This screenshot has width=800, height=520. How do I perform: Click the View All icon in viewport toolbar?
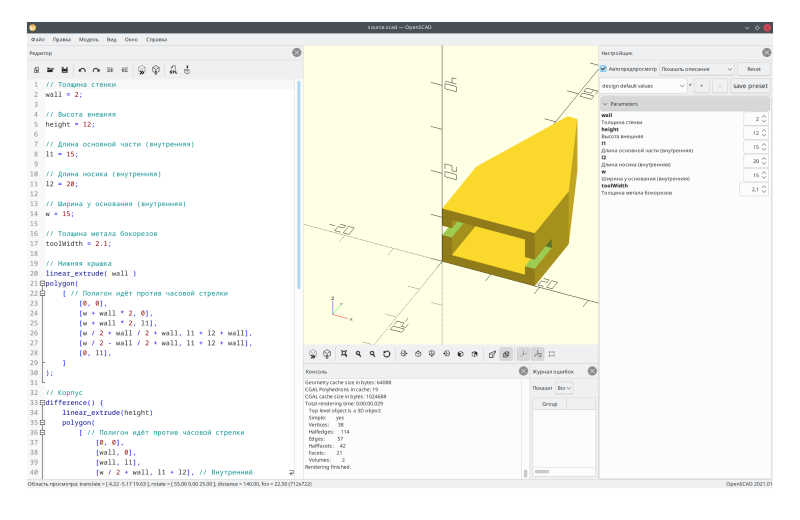tap(343, 354)
